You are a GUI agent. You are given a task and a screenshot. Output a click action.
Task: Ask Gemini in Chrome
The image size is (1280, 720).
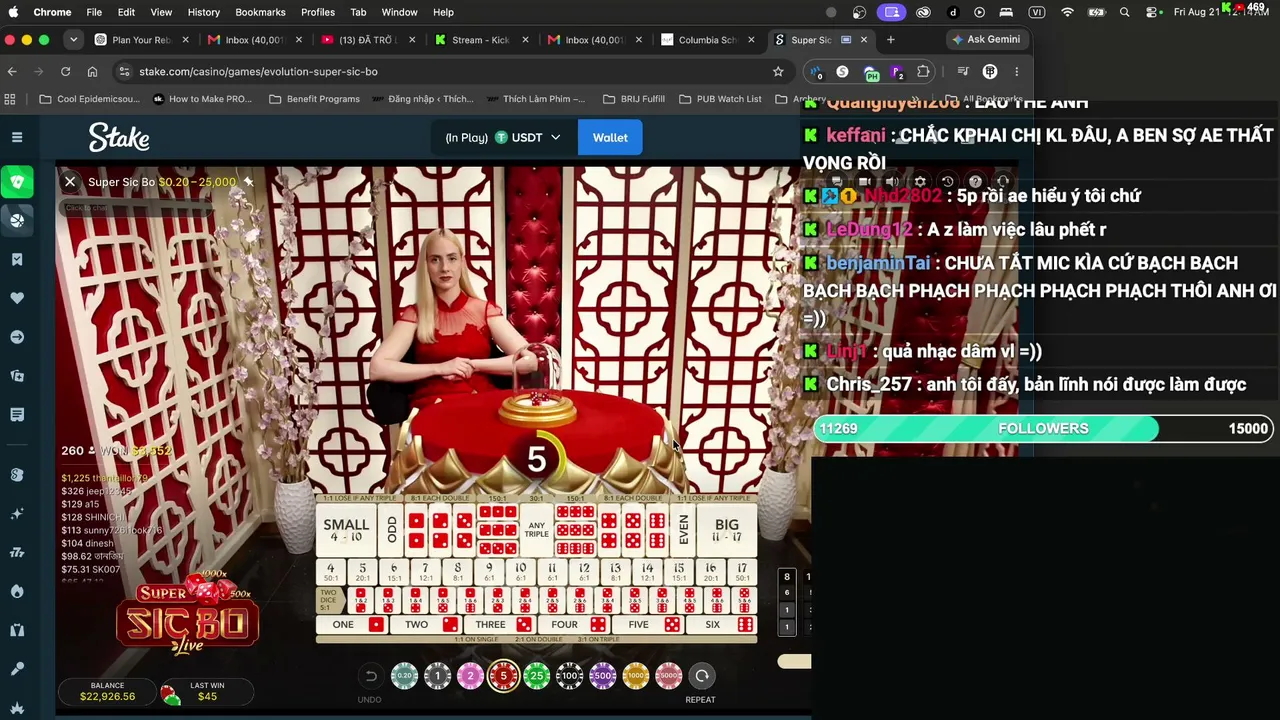987,40
